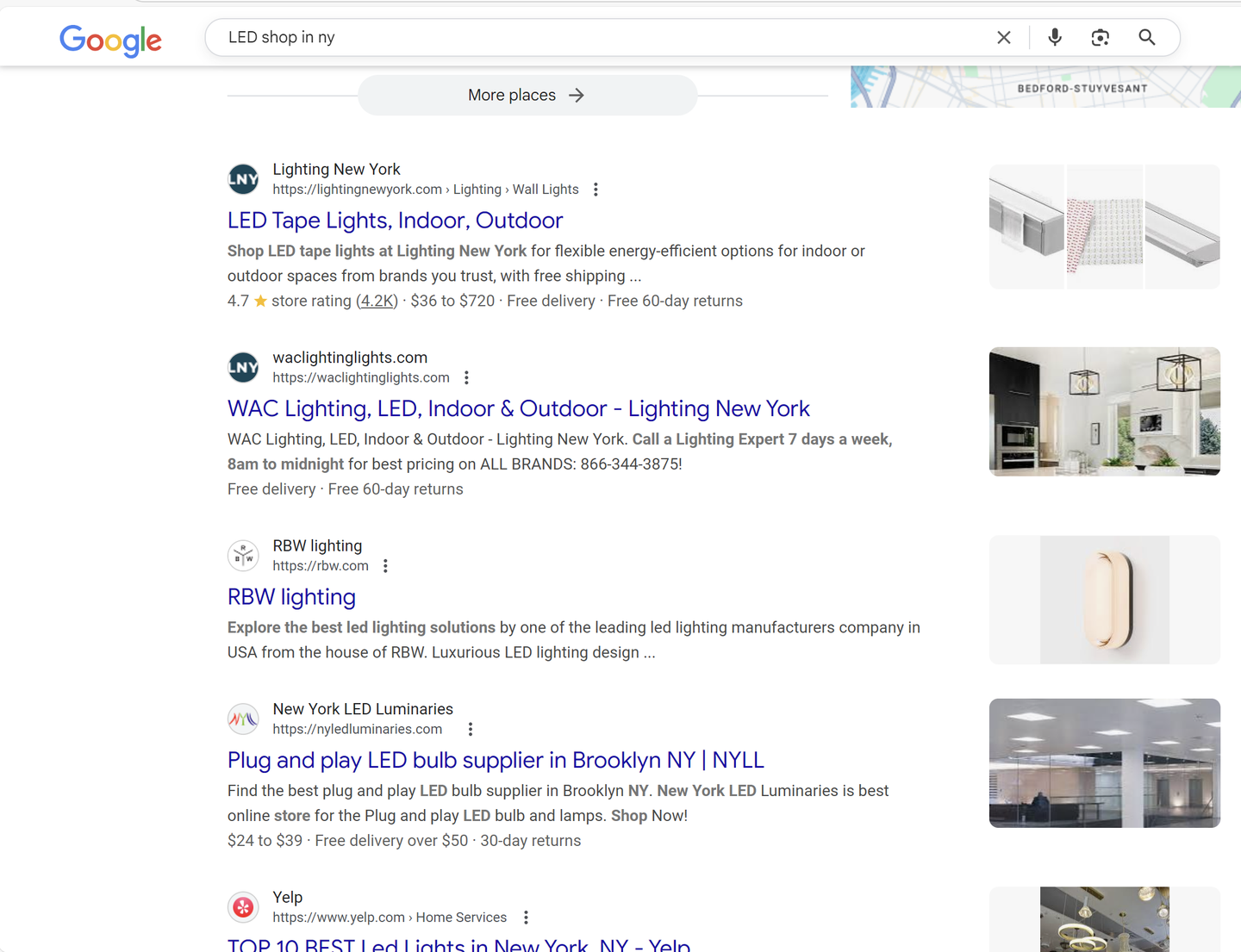Open LED tape lights product thumbnail

[x=1105, y=227]
